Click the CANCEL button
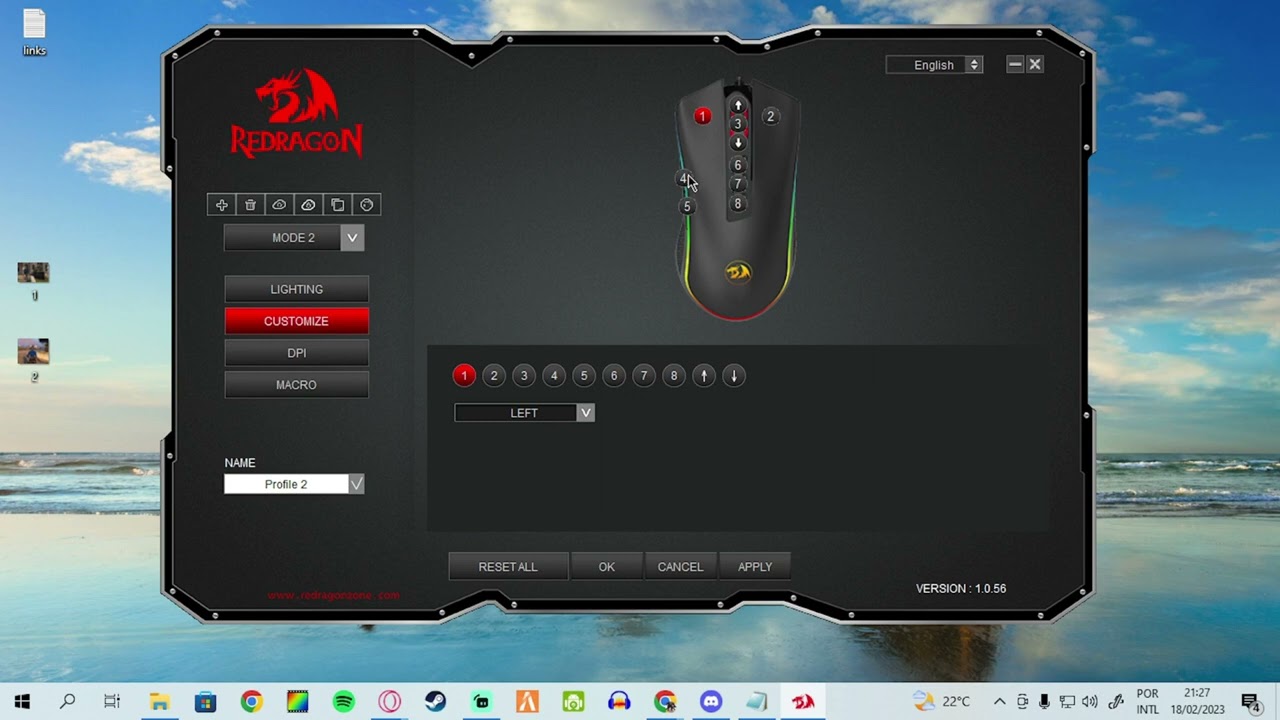1280x720 pixels. 680,567
